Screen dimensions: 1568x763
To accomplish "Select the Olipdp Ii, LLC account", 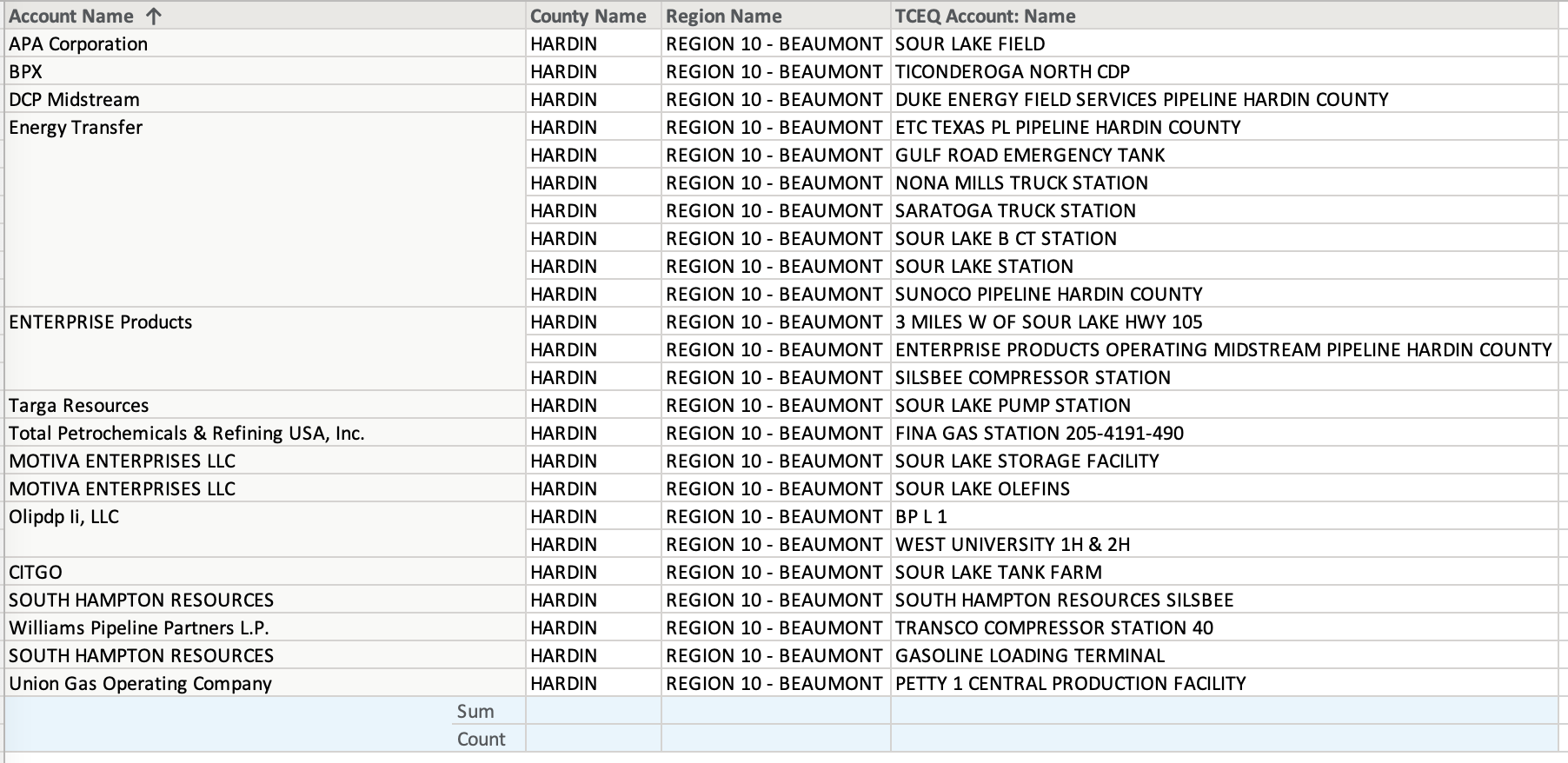I will pos(63,517).
